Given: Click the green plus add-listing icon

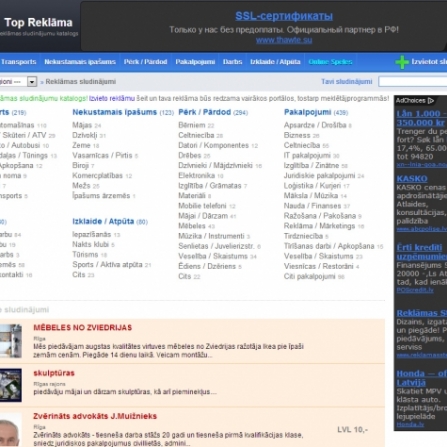Looking at the screenshot, I should tap(402, 62).
